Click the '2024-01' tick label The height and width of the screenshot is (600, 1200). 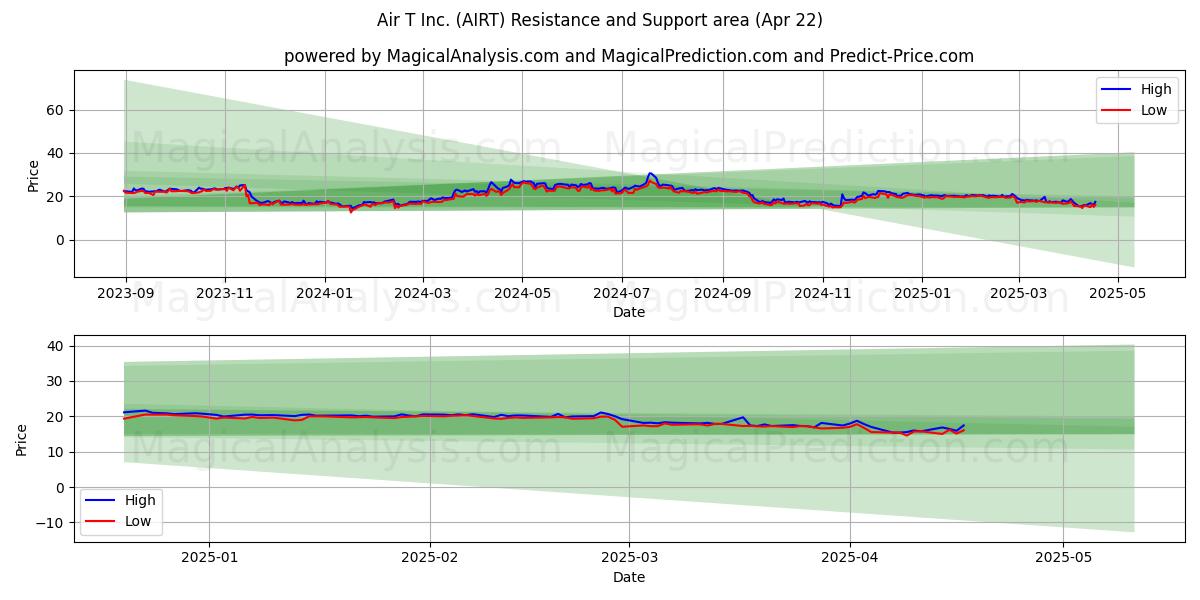tap(325, 293)
